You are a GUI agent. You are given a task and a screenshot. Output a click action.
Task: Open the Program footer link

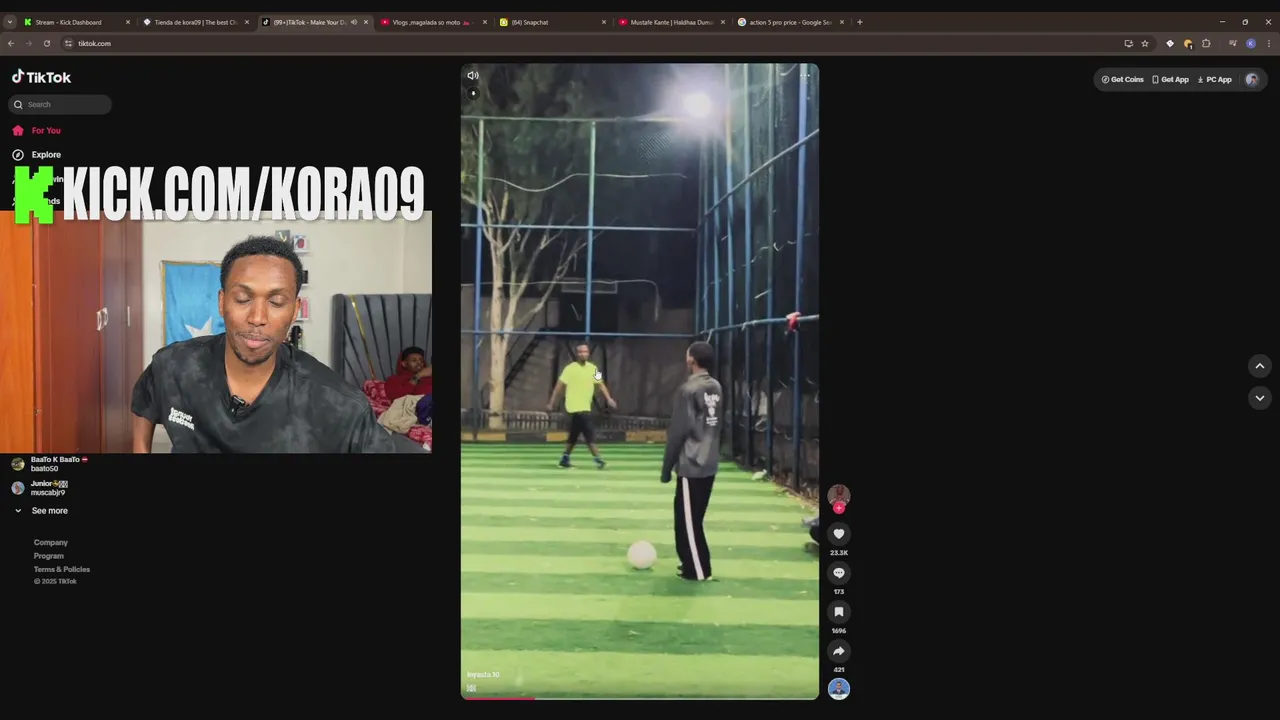49,556
